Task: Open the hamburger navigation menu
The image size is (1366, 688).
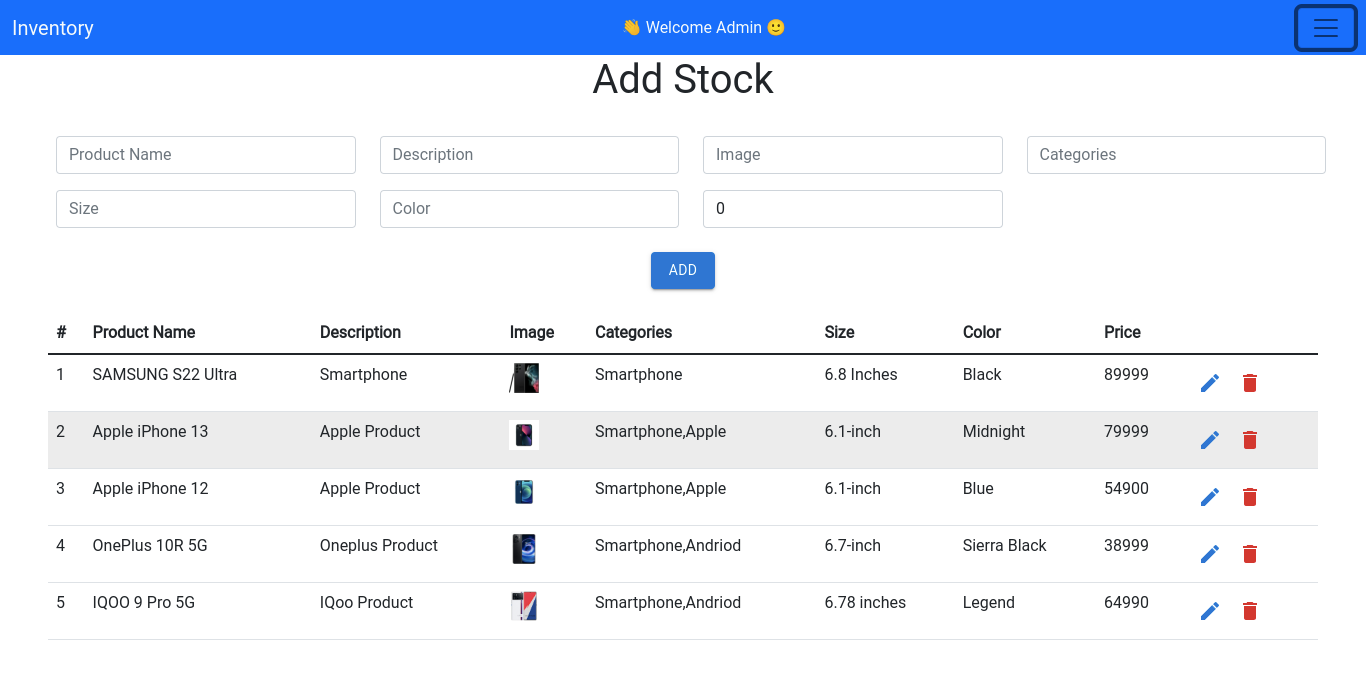Action: pyautogui.click(x=1325, y=28)
